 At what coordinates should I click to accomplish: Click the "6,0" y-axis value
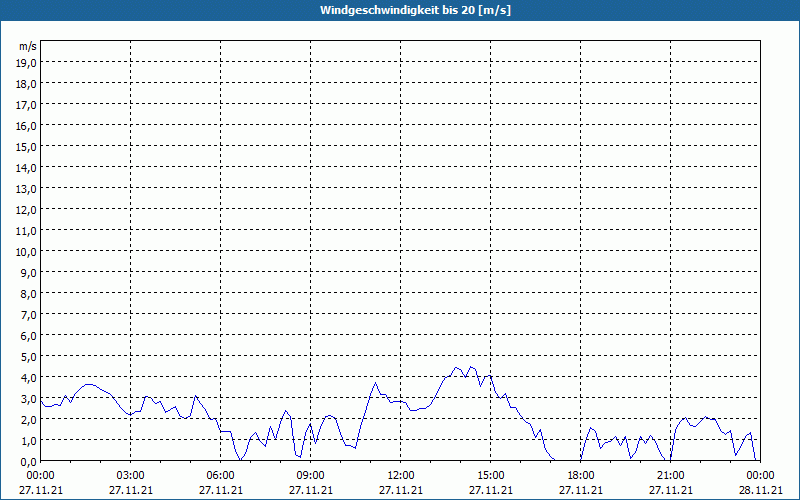[29, 336]
